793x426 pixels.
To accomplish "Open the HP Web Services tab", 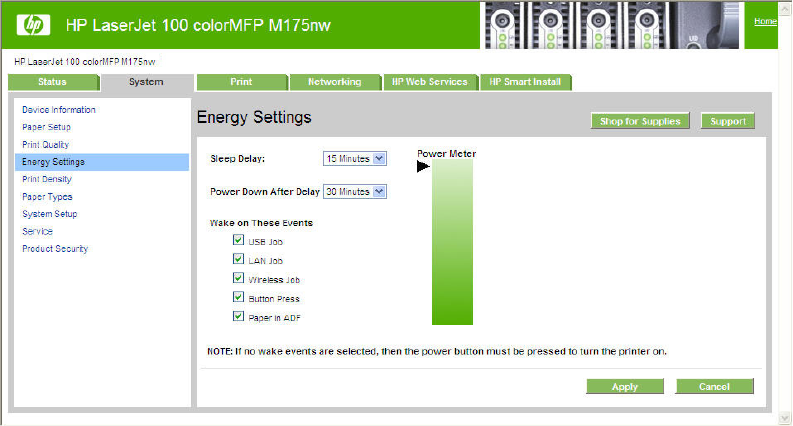I will [430, 82].
